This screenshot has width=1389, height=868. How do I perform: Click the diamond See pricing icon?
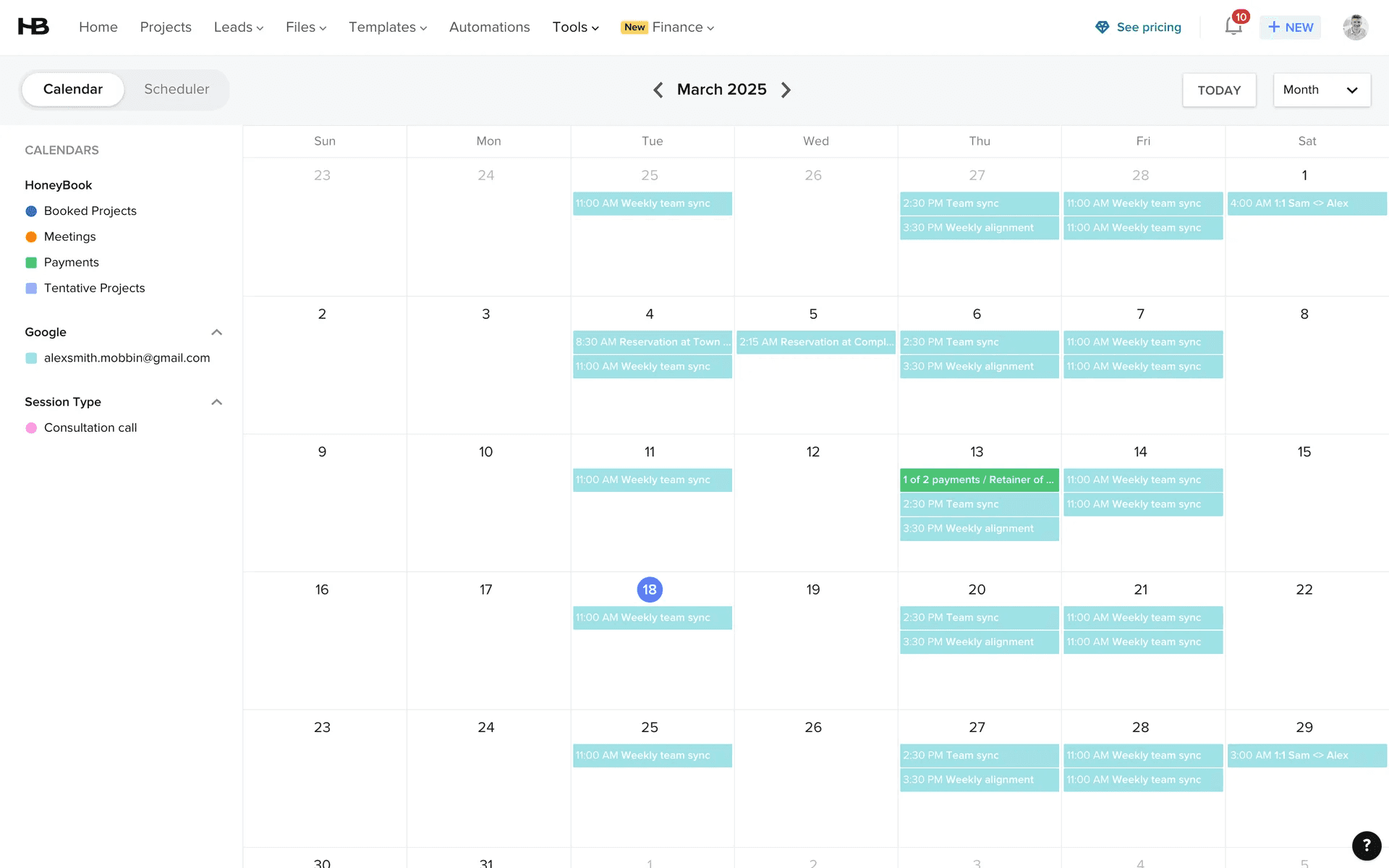click(x=1102, y=27)
